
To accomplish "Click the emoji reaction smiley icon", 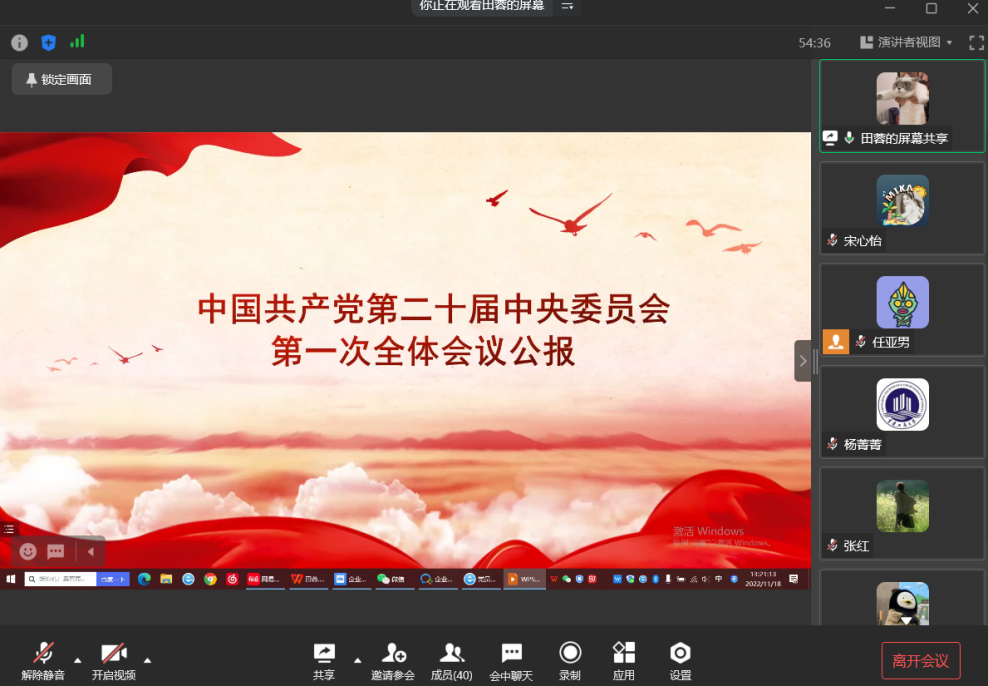I will 28,551.
